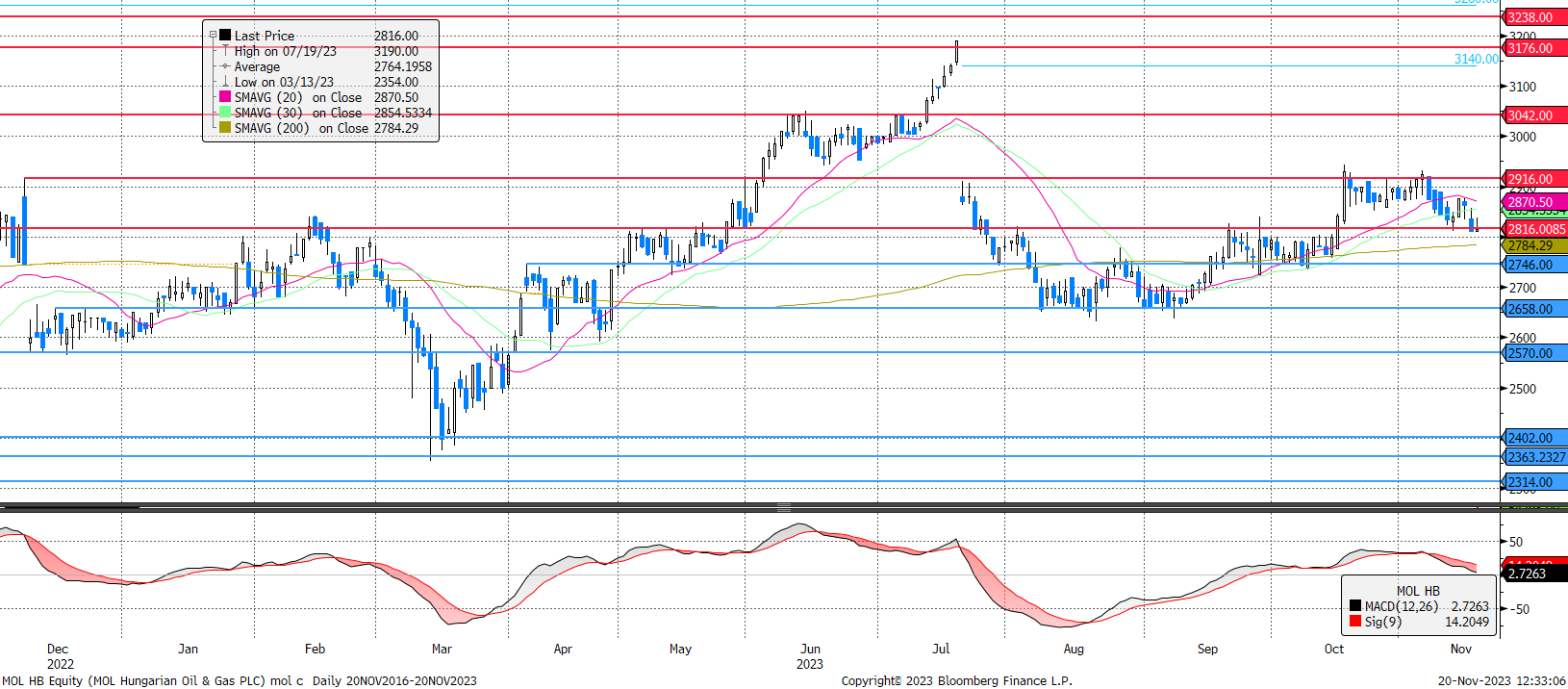Click the 'Nov' time axis label

coord(1461,649)
